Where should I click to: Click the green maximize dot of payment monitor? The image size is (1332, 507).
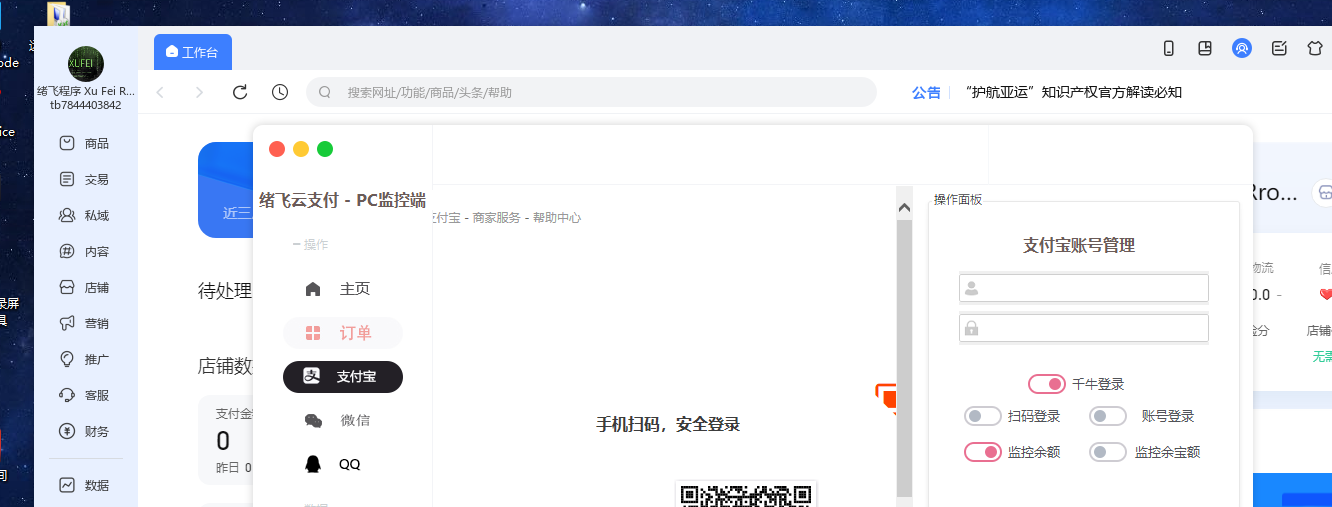325,149
